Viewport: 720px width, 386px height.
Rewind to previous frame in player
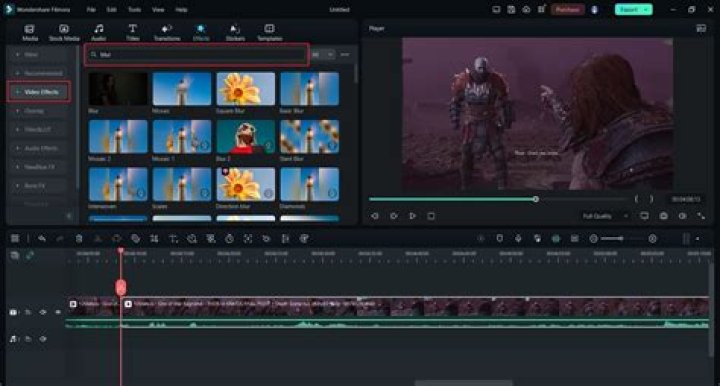(x=375, y=216)
